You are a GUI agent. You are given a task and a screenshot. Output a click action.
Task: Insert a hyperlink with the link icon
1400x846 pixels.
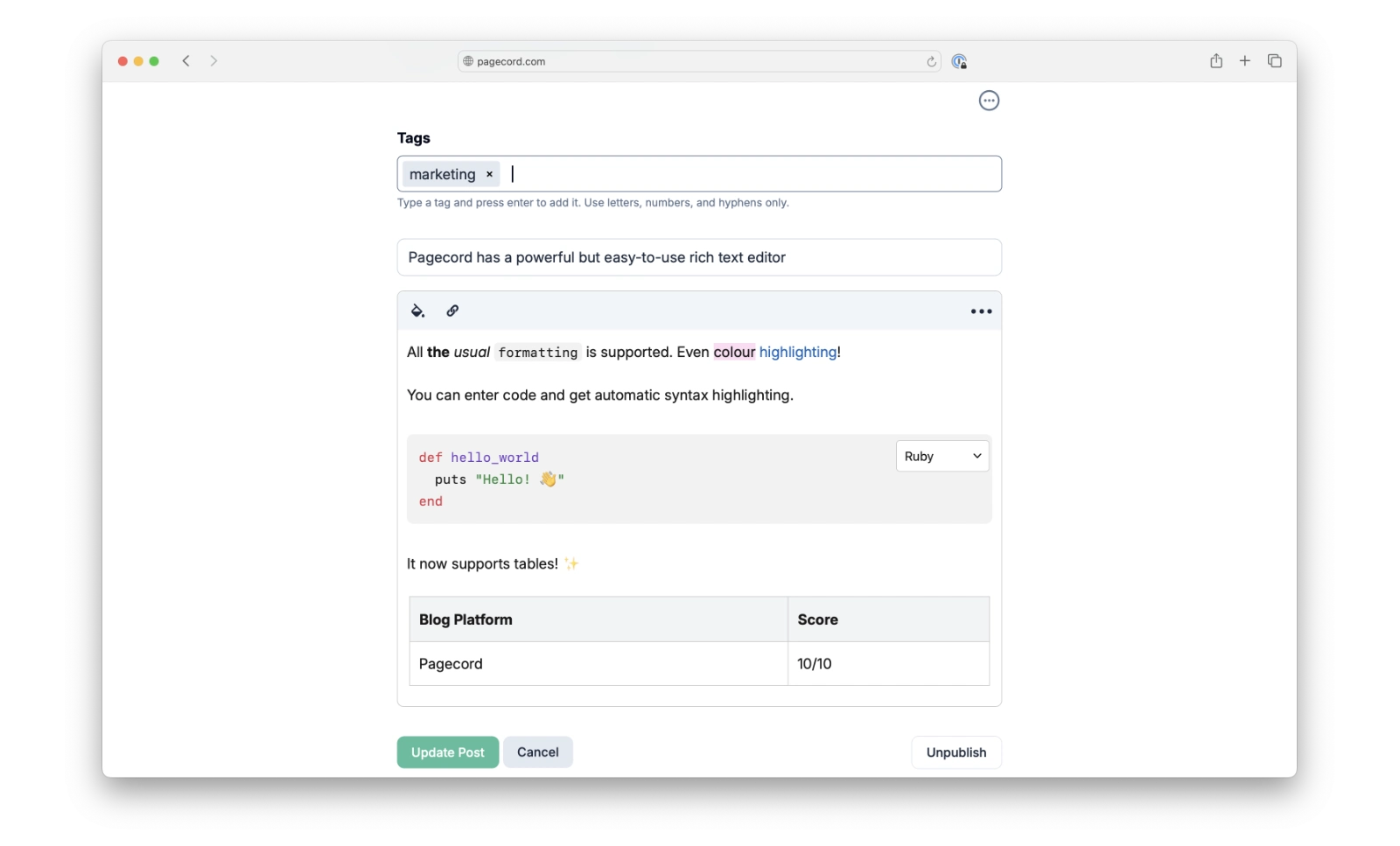click(452, 311)
